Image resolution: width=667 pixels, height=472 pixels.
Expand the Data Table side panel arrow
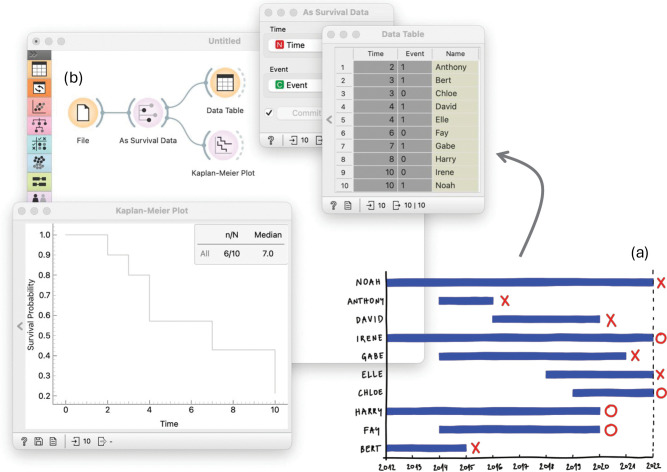click(329, 120)
